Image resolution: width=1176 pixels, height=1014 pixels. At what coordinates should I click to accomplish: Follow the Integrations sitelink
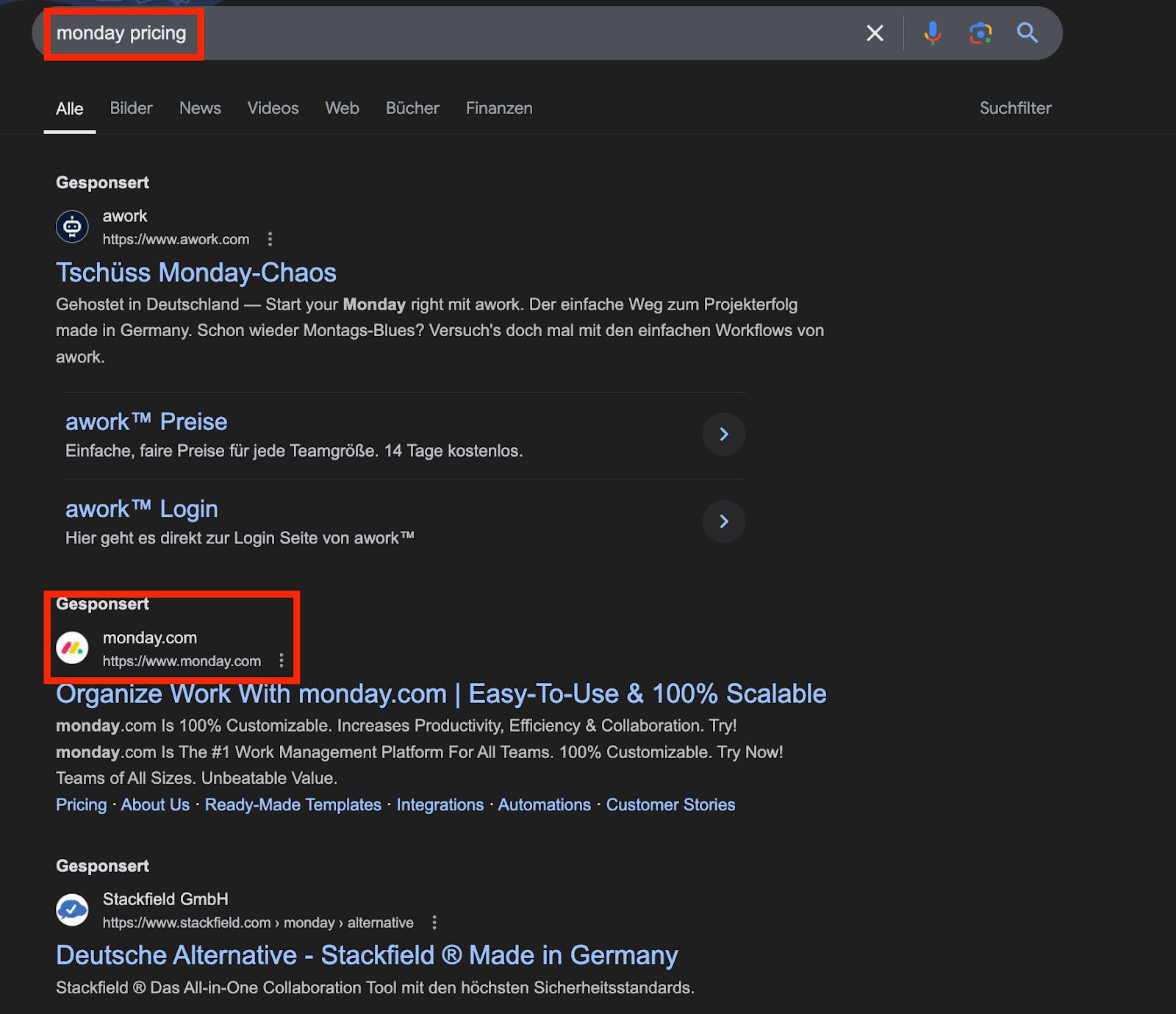tap(440, 804)
